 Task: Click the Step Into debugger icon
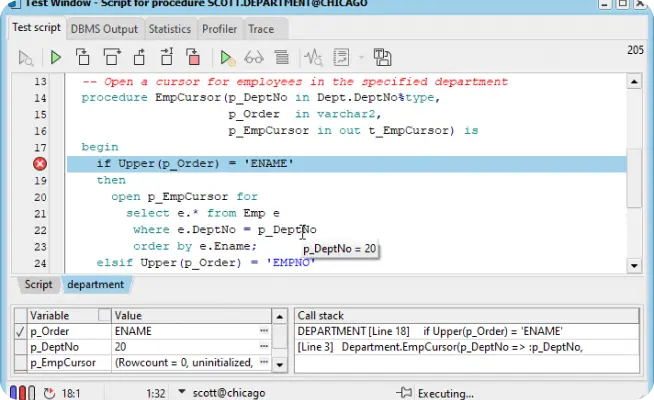(x=84, y=57)
